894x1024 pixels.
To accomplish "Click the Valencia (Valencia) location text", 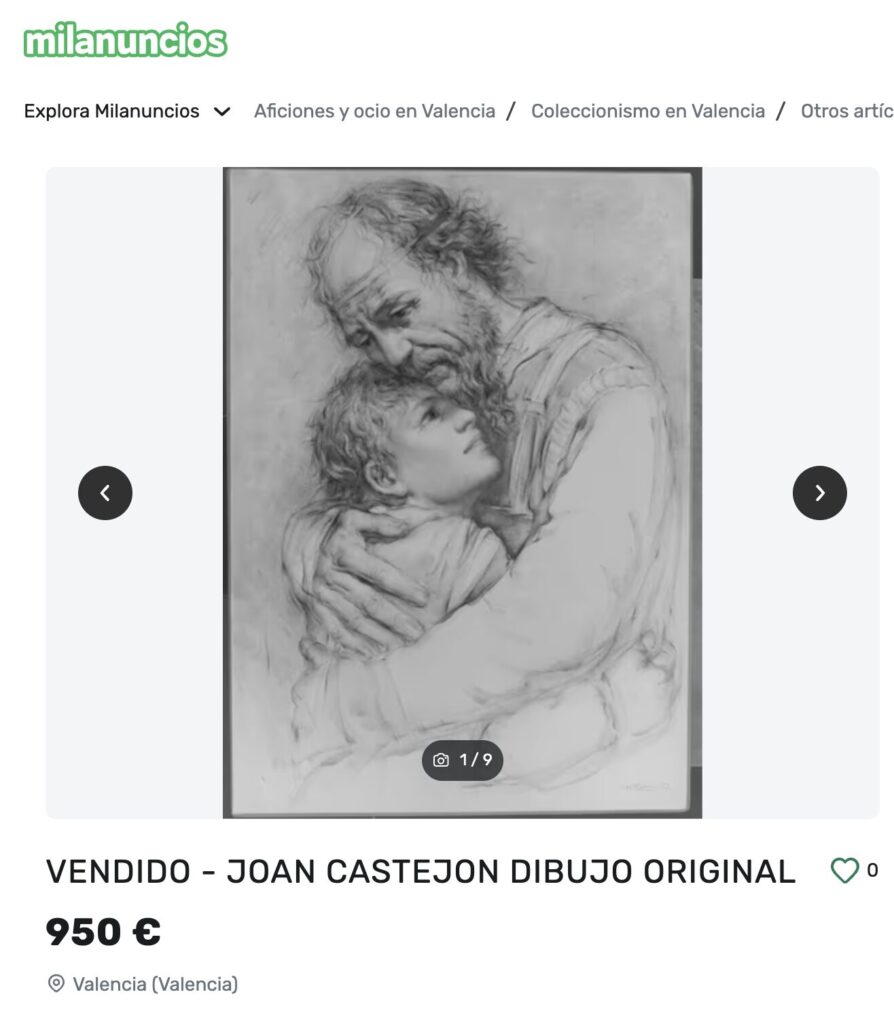I will 155,984.
